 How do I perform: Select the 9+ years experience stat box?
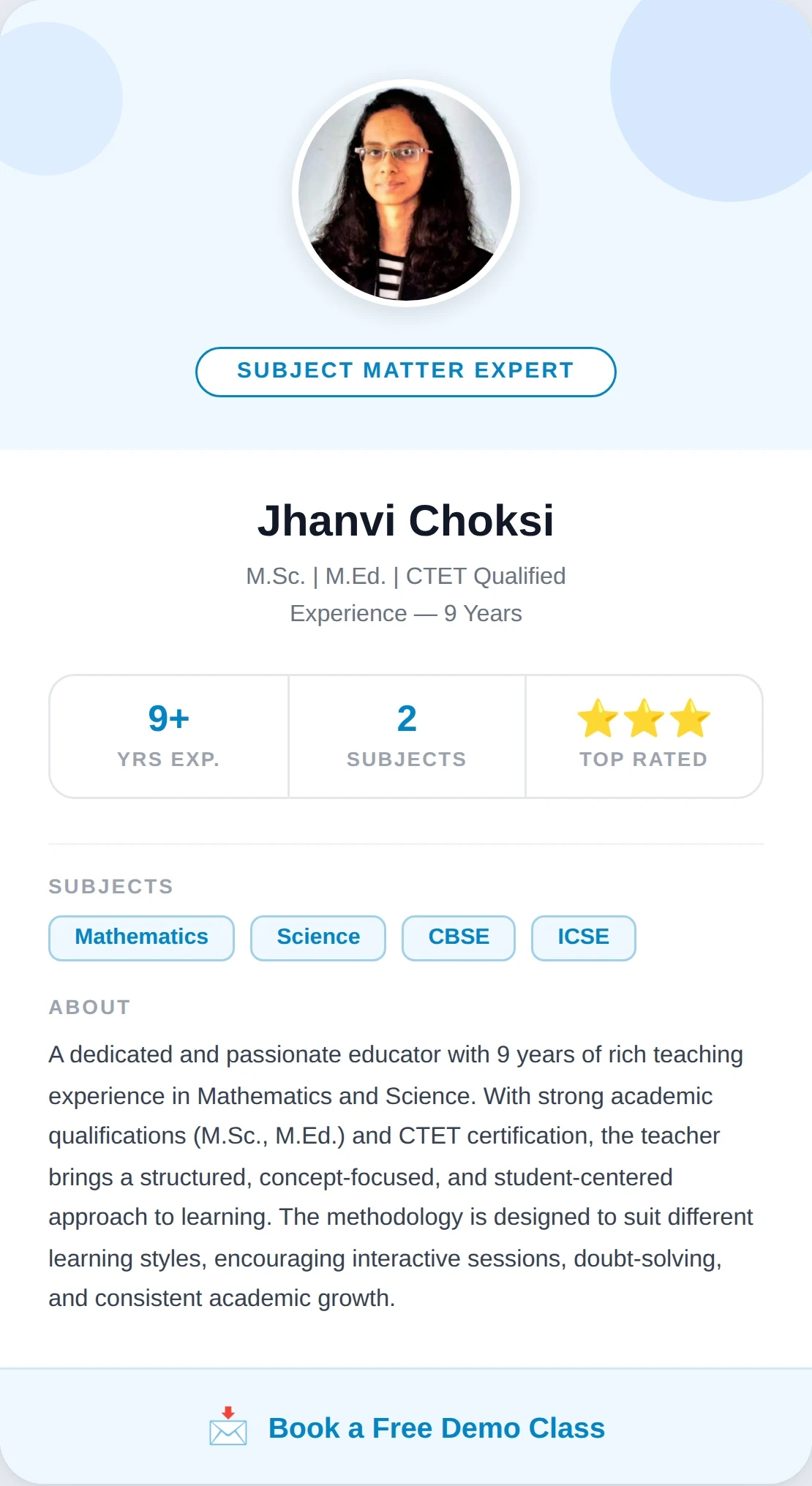pos(168,735)
